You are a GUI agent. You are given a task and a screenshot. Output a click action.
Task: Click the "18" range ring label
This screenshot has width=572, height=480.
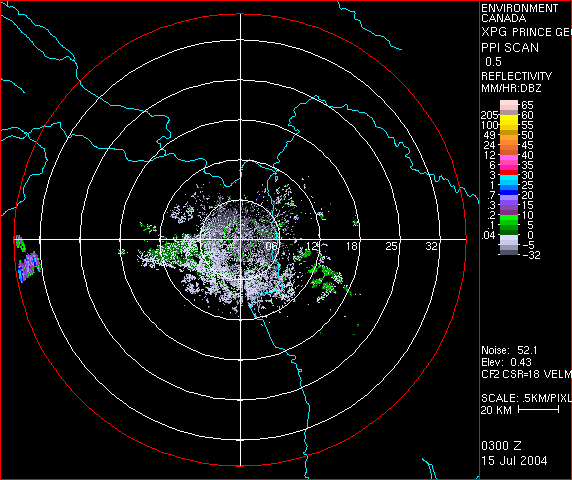352,246
